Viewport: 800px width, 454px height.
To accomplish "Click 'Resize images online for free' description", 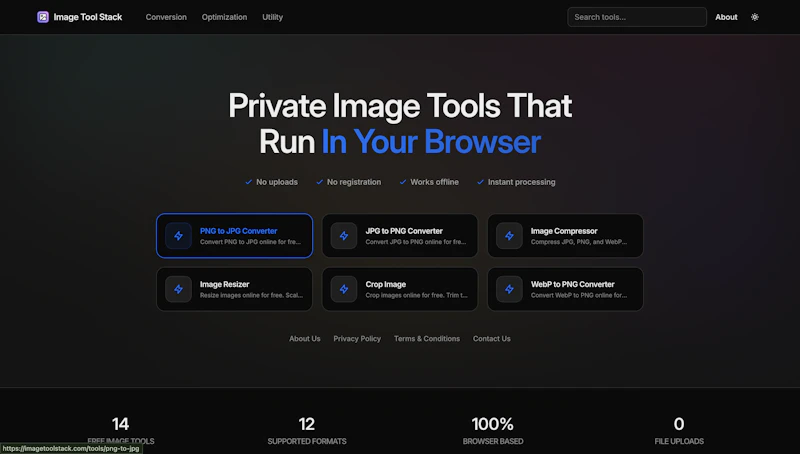I will pos(252,295).
